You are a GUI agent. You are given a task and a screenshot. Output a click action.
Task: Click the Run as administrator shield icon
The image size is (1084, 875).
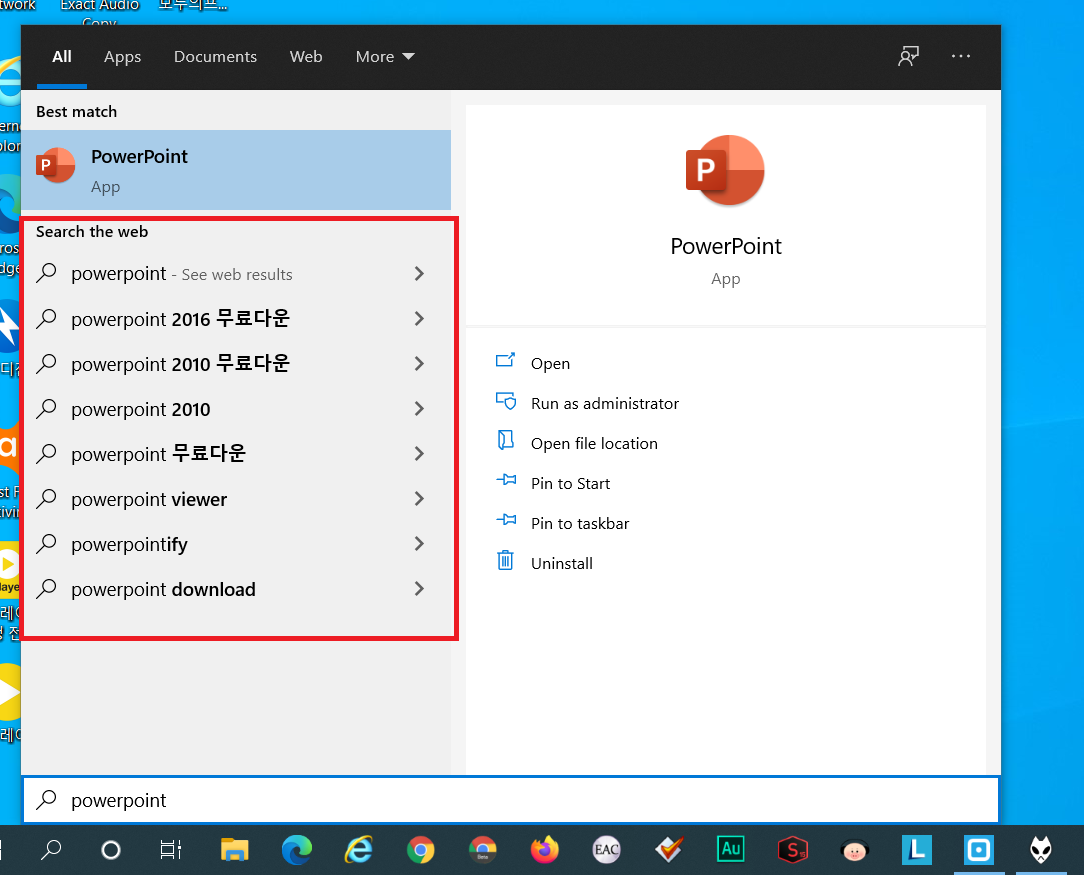506,401
